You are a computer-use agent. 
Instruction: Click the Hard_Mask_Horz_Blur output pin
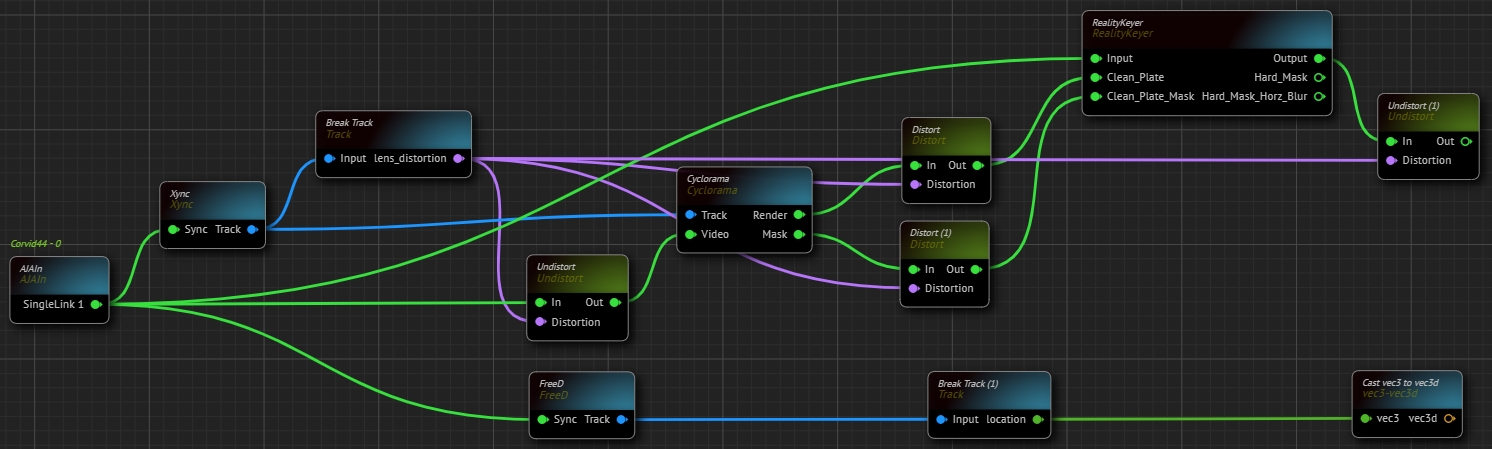coord(1319,96)
